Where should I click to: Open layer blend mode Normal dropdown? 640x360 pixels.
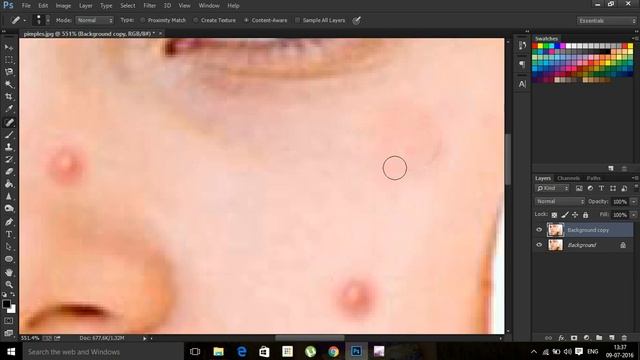[560, 201]
